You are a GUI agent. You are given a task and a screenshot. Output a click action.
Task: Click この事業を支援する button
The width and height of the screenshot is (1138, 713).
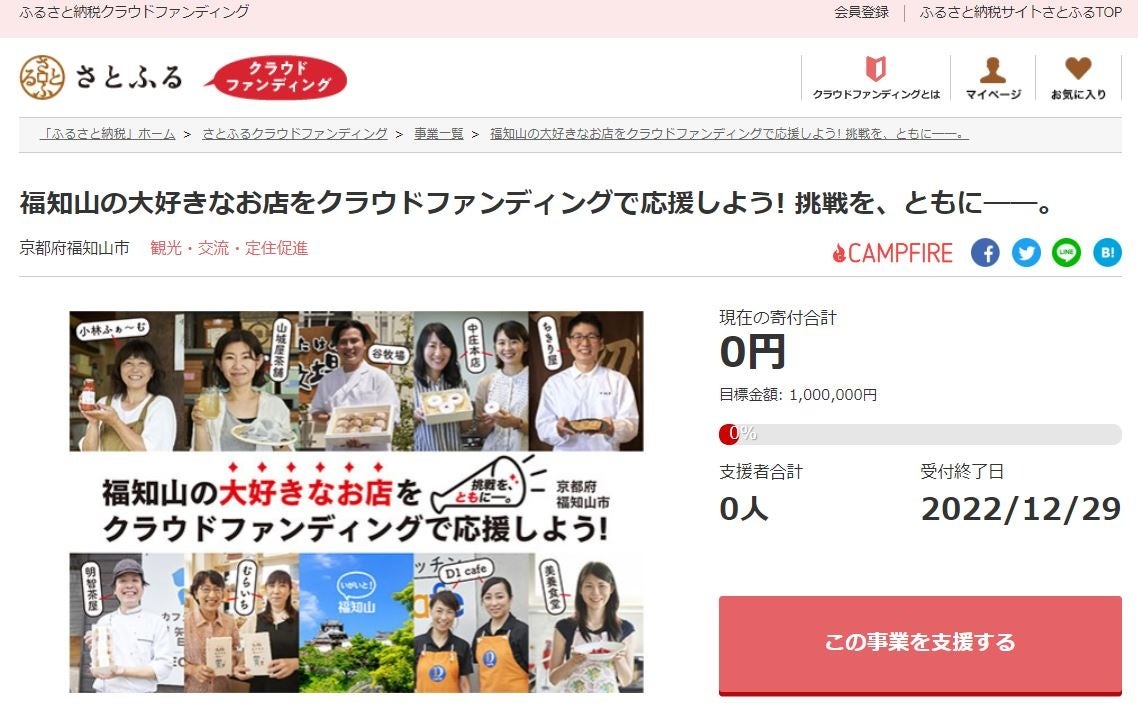(920, 645)
